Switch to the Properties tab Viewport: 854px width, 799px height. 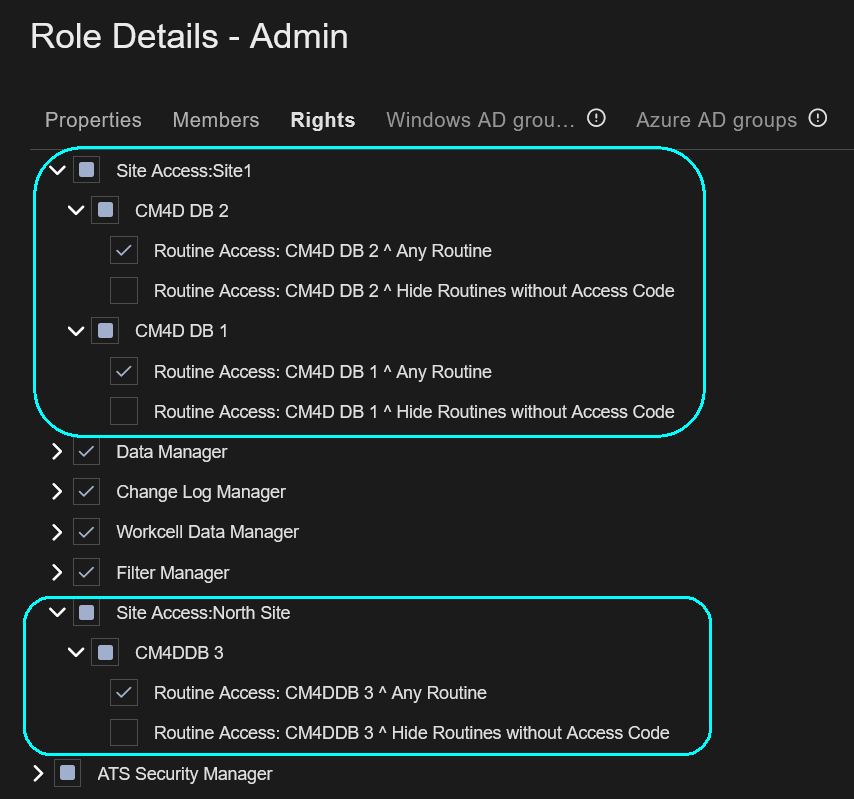click(x=93, y=120)
